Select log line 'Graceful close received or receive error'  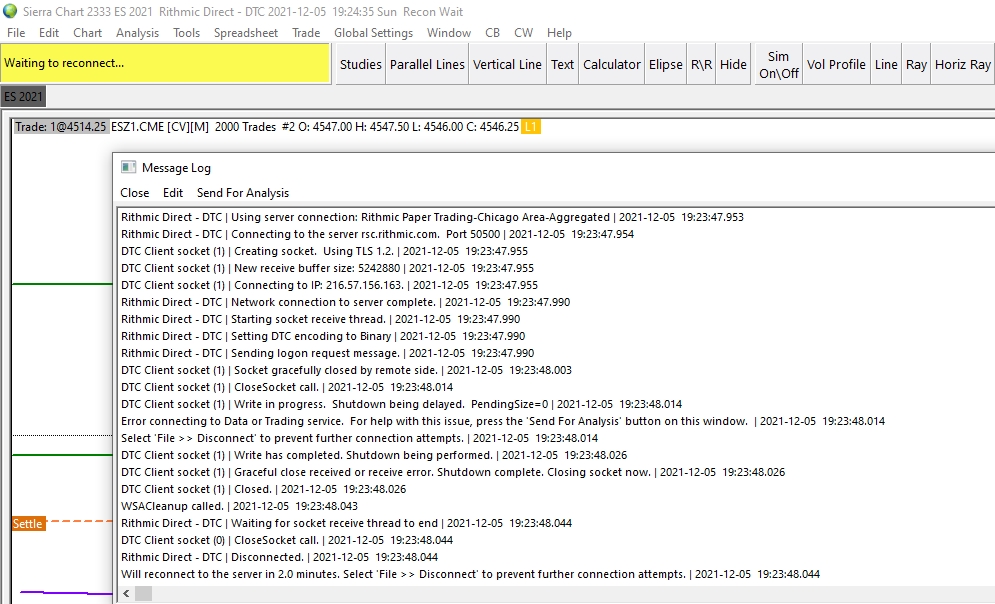click(x=453, y=473)
